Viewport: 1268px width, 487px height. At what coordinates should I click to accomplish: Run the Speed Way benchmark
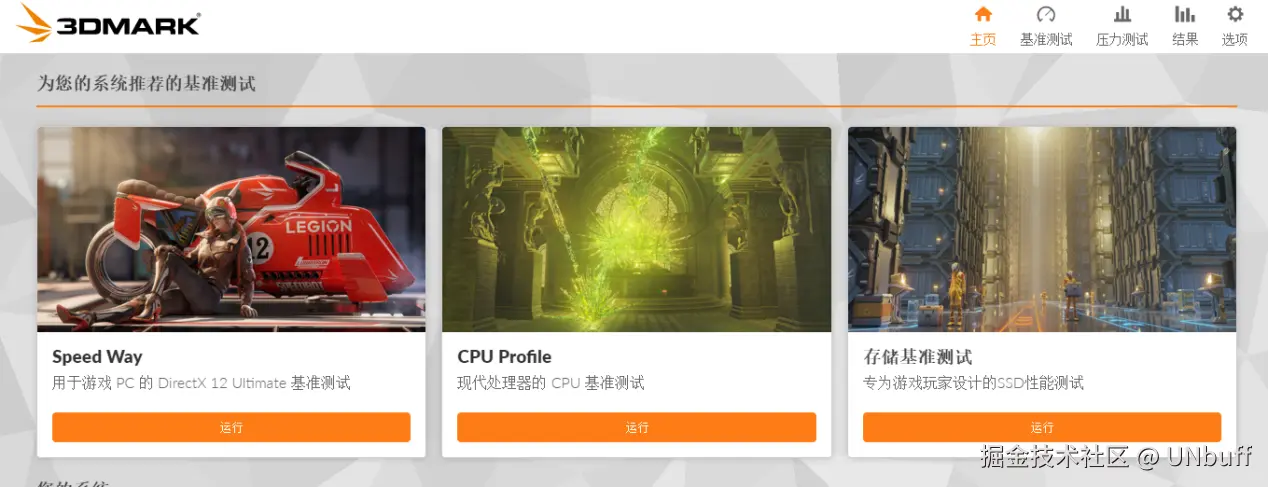point(231,427)
